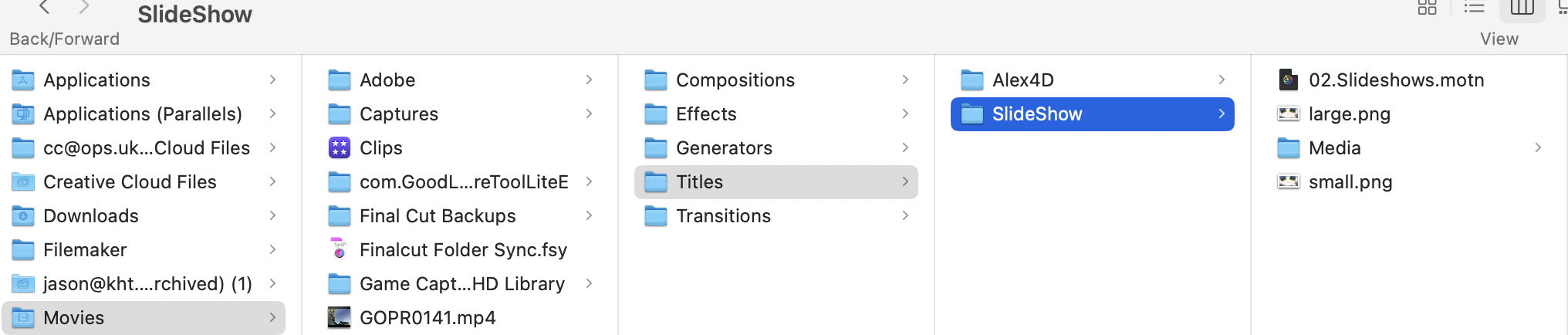Select the GOPR0141.mp4 video file

pyautogui.click(x=427, y=317)
